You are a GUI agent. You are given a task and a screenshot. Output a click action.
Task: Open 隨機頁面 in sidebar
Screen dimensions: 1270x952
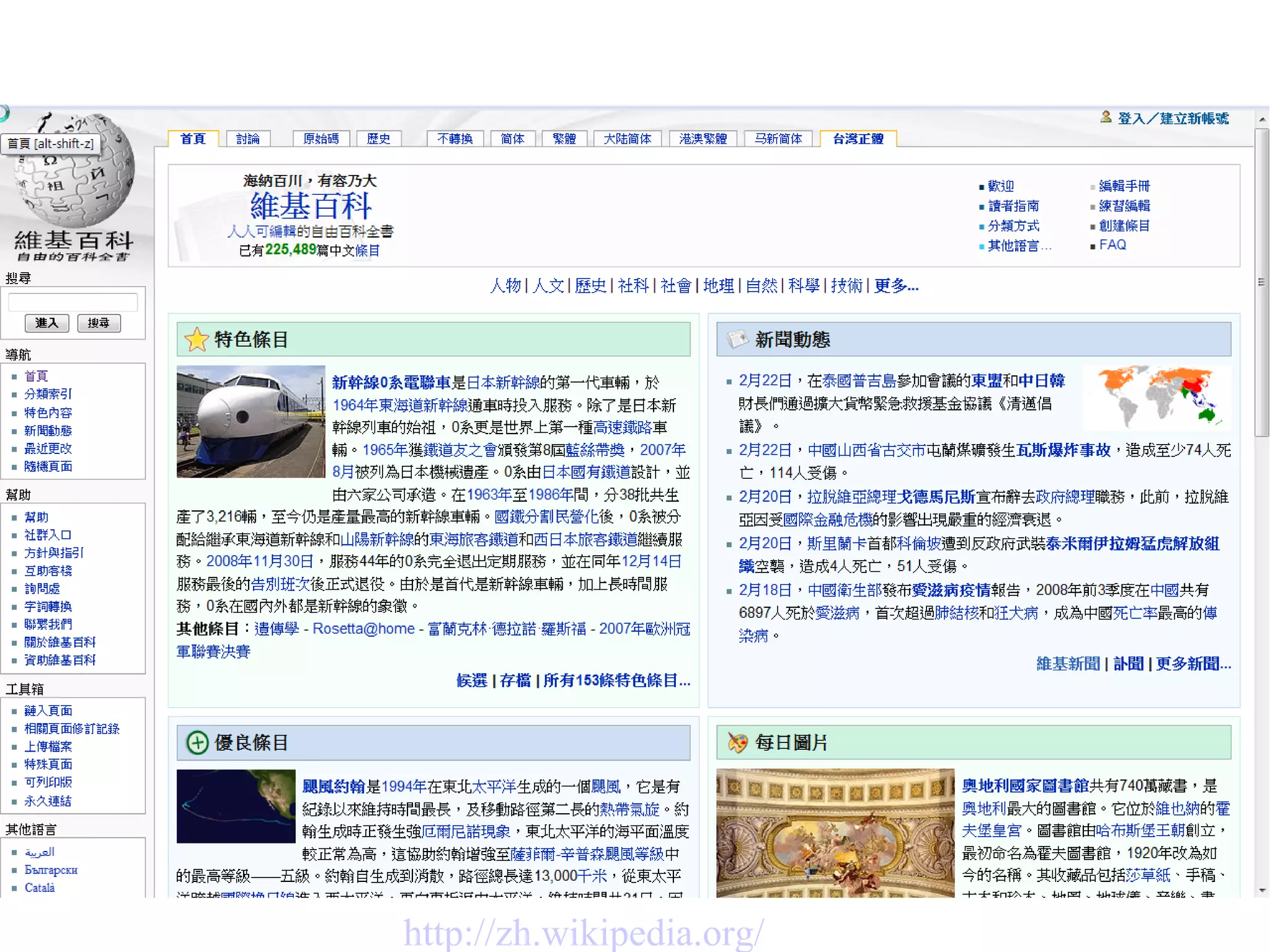click(48, 466)
